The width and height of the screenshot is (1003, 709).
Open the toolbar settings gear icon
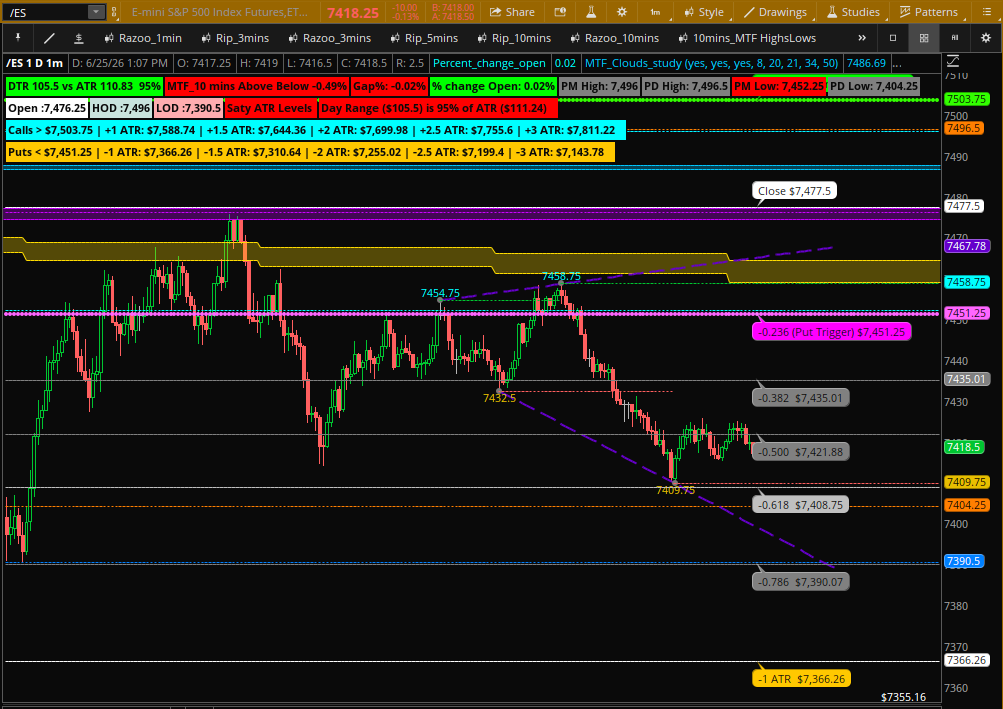coord(986,38)
